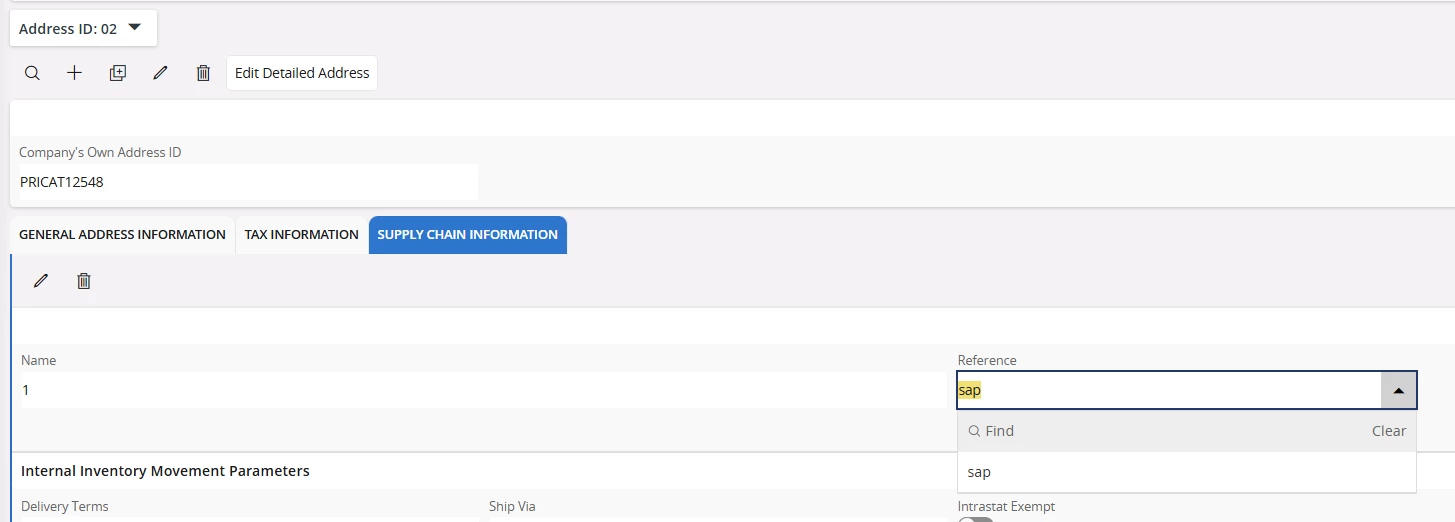The height and width of the screenshot is (522, 1455).
Task: Duplicate the address with copy icon
Action: coord(118,73)
